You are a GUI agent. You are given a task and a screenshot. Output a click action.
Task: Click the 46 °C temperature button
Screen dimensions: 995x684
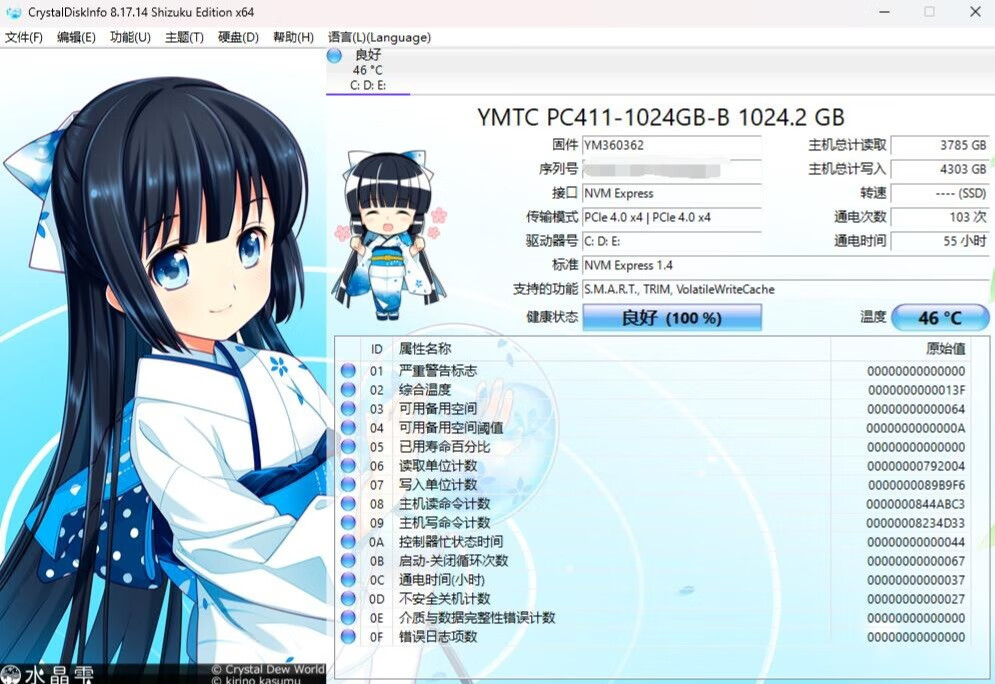point(939,318)
